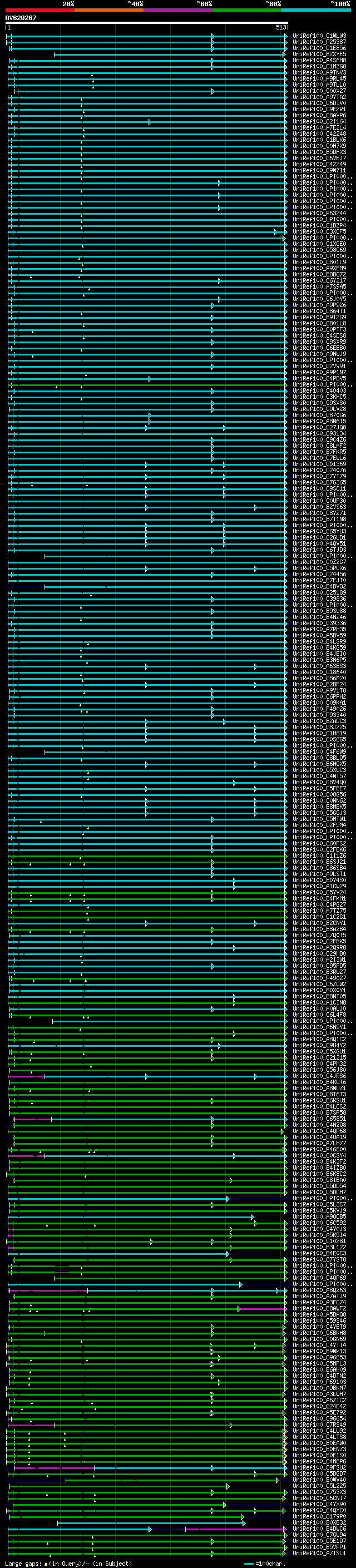Open hit UniRef100_C3XQF5

(319, 231)
